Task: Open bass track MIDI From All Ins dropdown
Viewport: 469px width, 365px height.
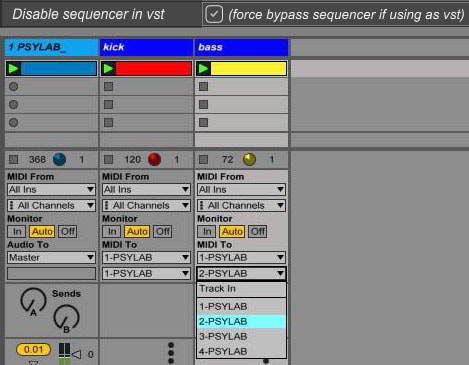Action: tap(241, 190)
